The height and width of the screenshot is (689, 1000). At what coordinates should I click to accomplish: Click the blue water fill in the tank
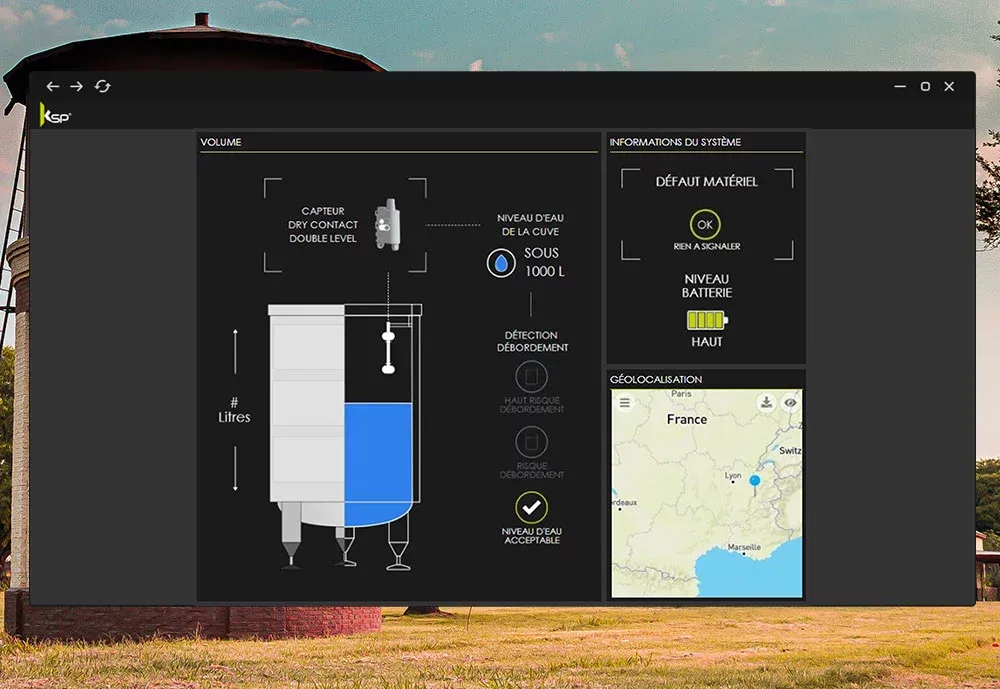coord(378,460)
